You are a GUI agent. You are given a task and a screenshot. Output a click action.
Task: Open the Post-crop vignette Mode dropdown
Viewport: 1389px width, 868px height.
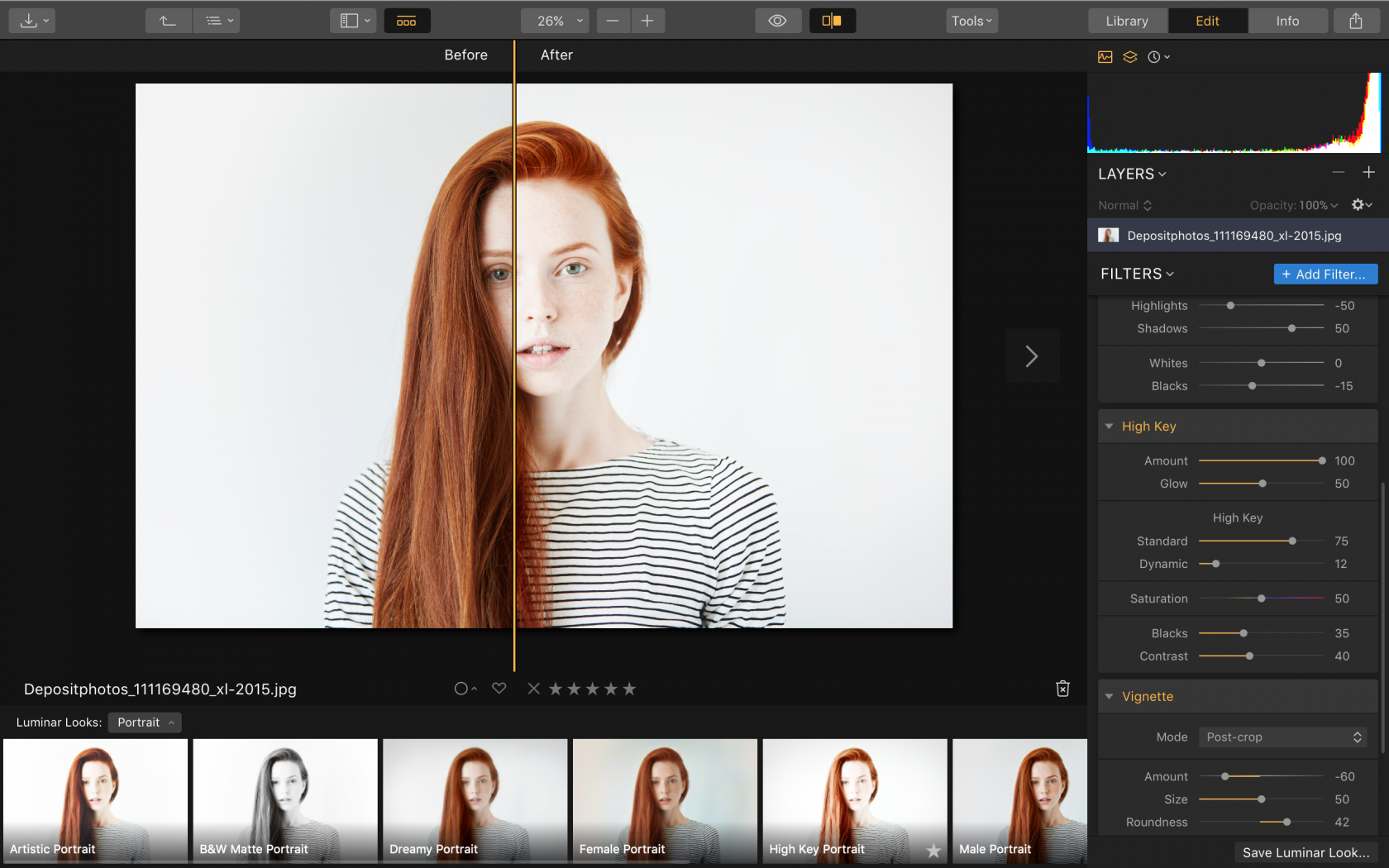(1282, 737)
